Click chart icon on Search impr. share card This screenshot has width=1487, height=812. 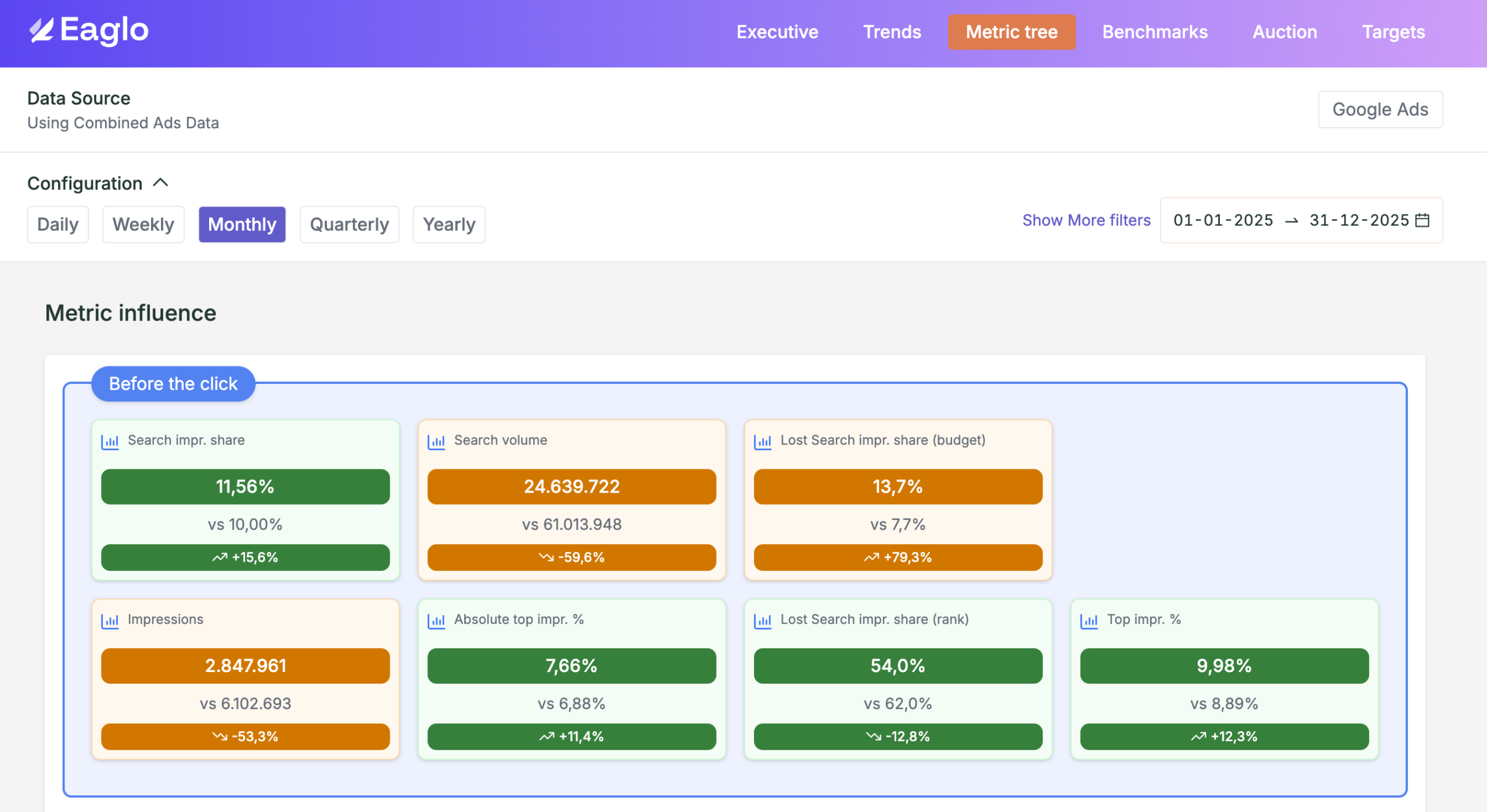click(110, 441)
